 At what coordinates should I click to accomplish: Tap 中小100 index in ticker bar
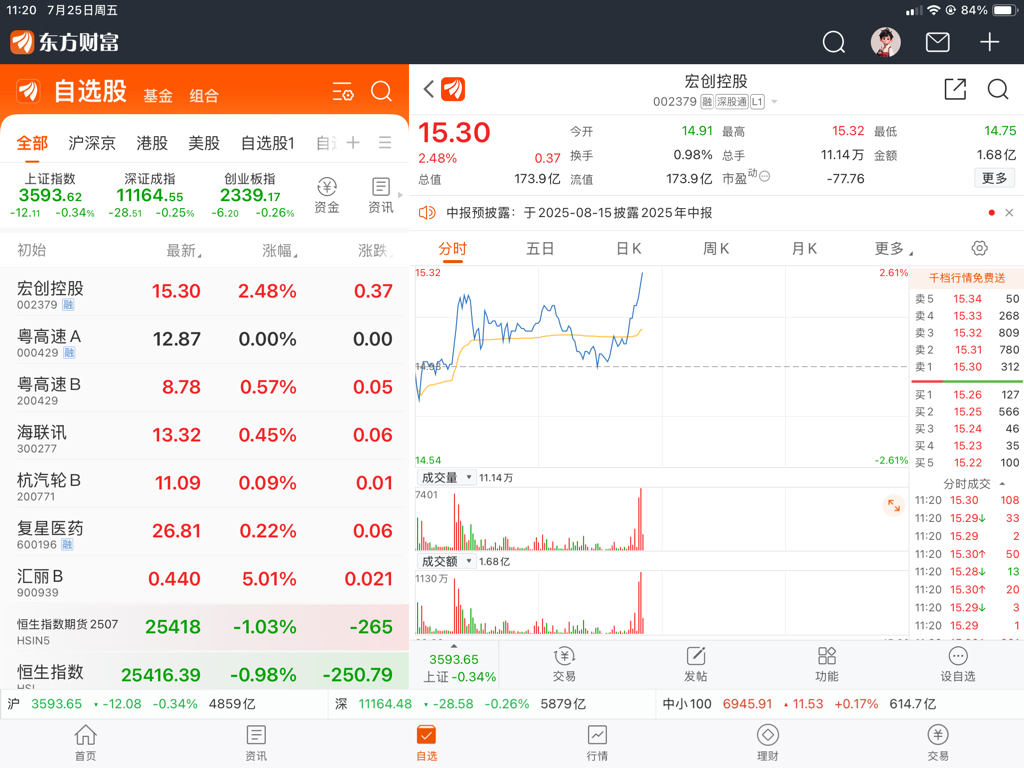tap(799, 704)
